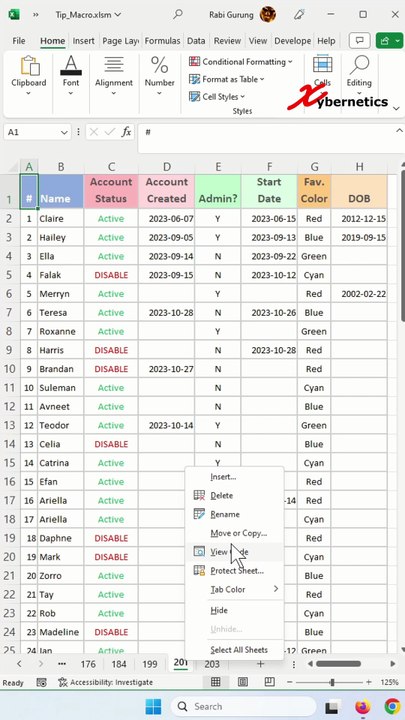Switch to Page Layout view
Image resolution: width=405 pixels, height=720 pixels.
243,682
